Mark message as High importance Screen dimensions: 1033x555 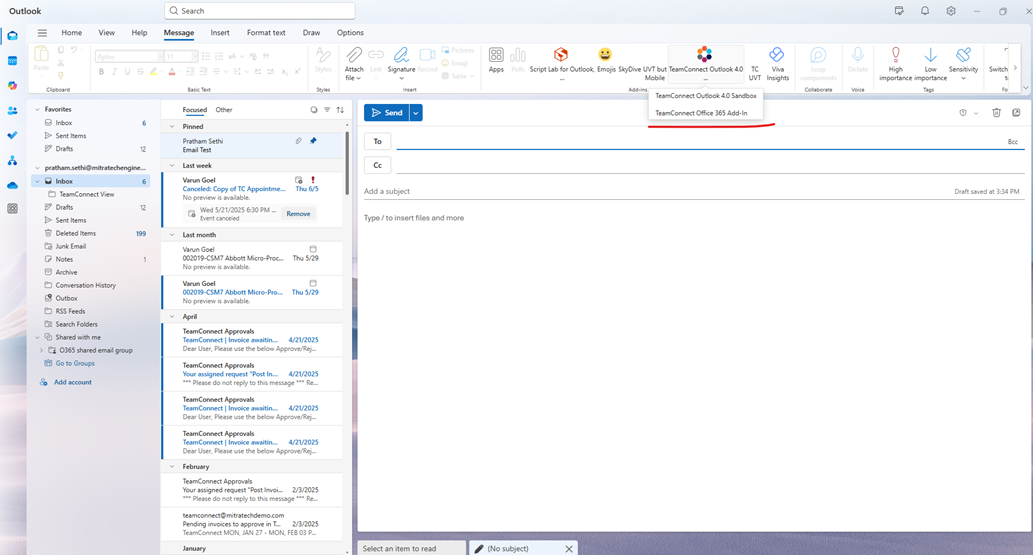click(x=895, y=63)
